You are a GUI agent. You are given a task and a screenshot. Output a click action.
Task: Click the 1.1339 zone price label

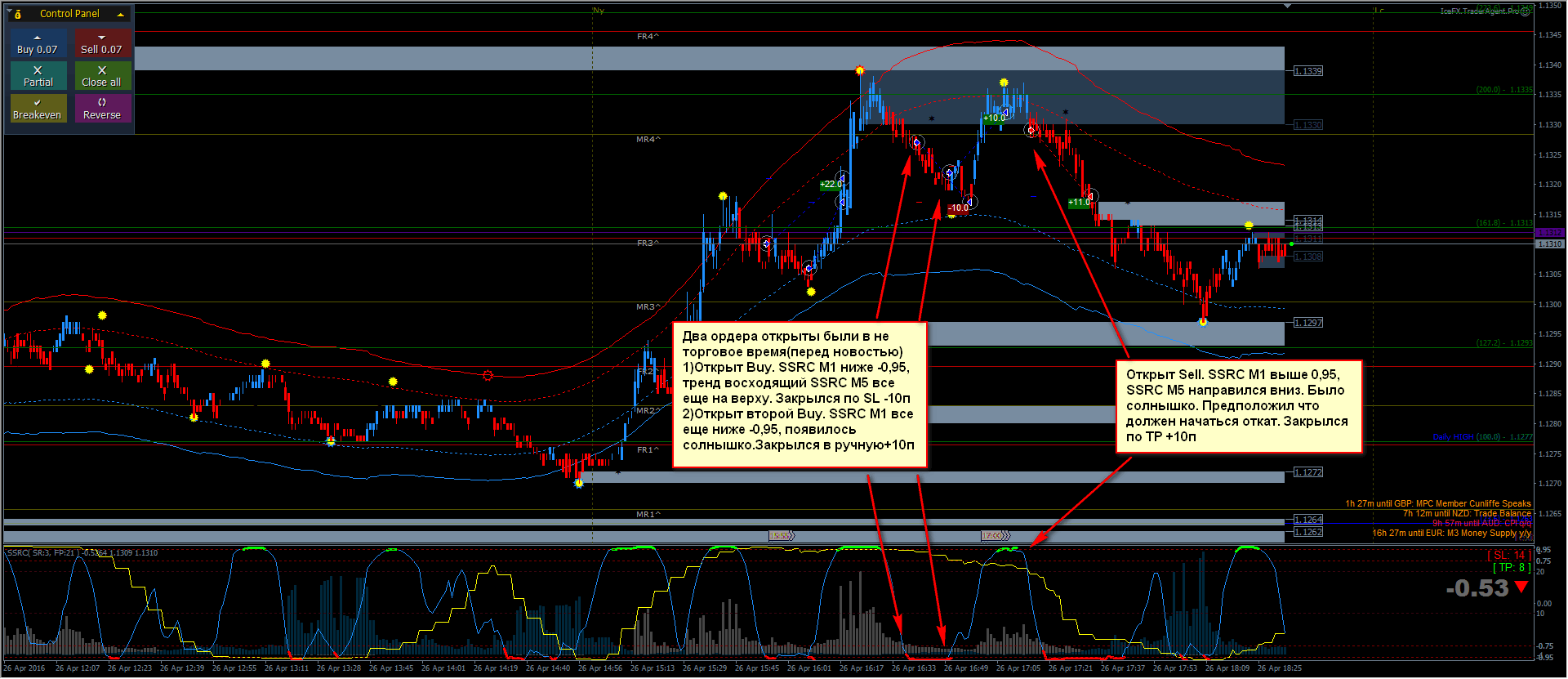pyautogui.click(x=1308, y=71)
